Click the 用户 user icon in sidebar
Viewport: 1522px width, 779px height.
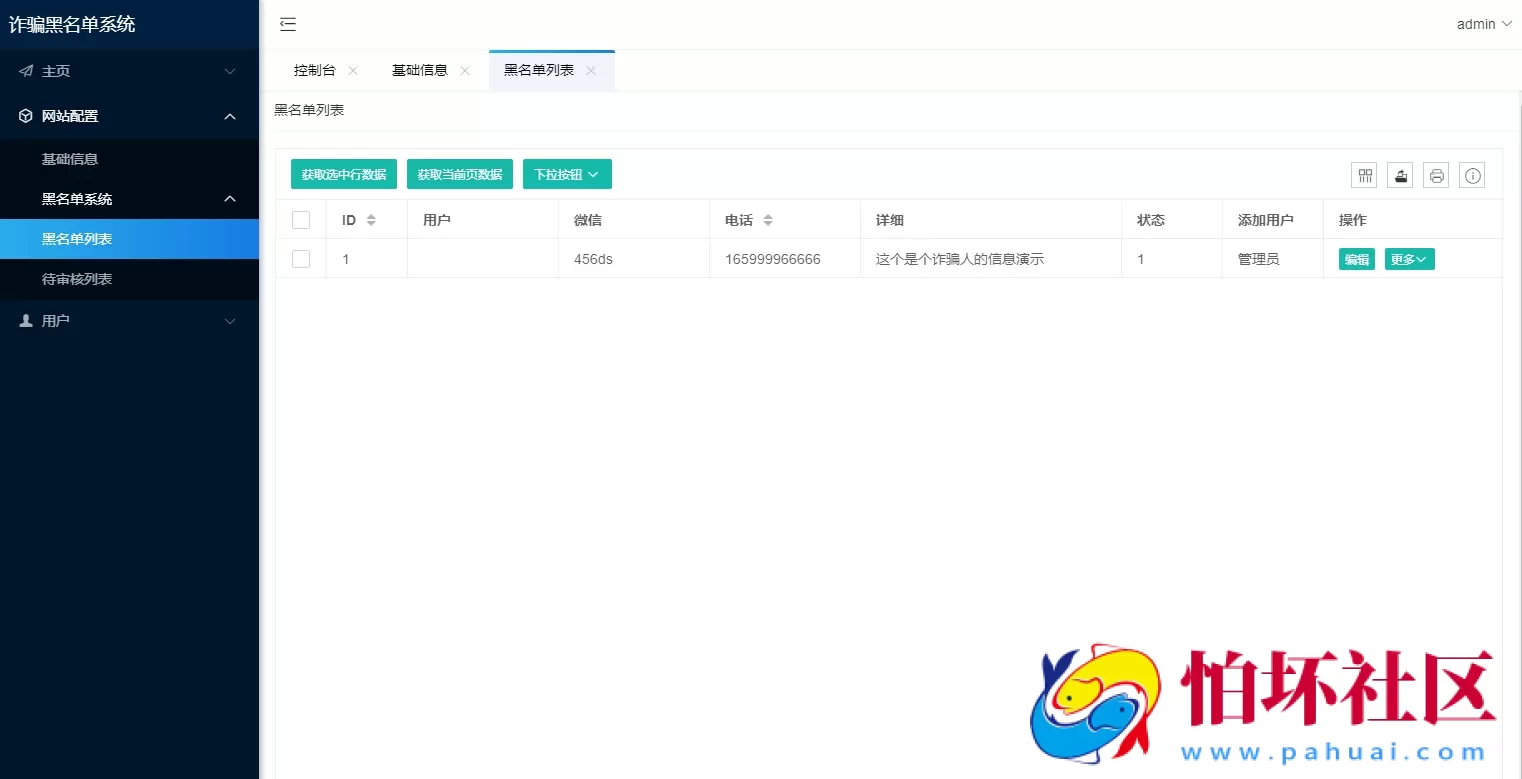tap(26, 320)
